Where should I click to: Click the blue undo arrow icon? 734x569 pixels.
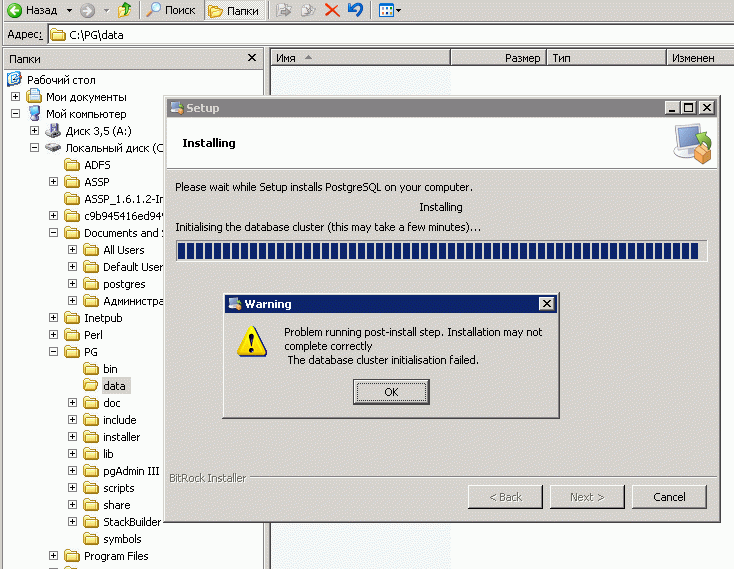tap(356, 10)
